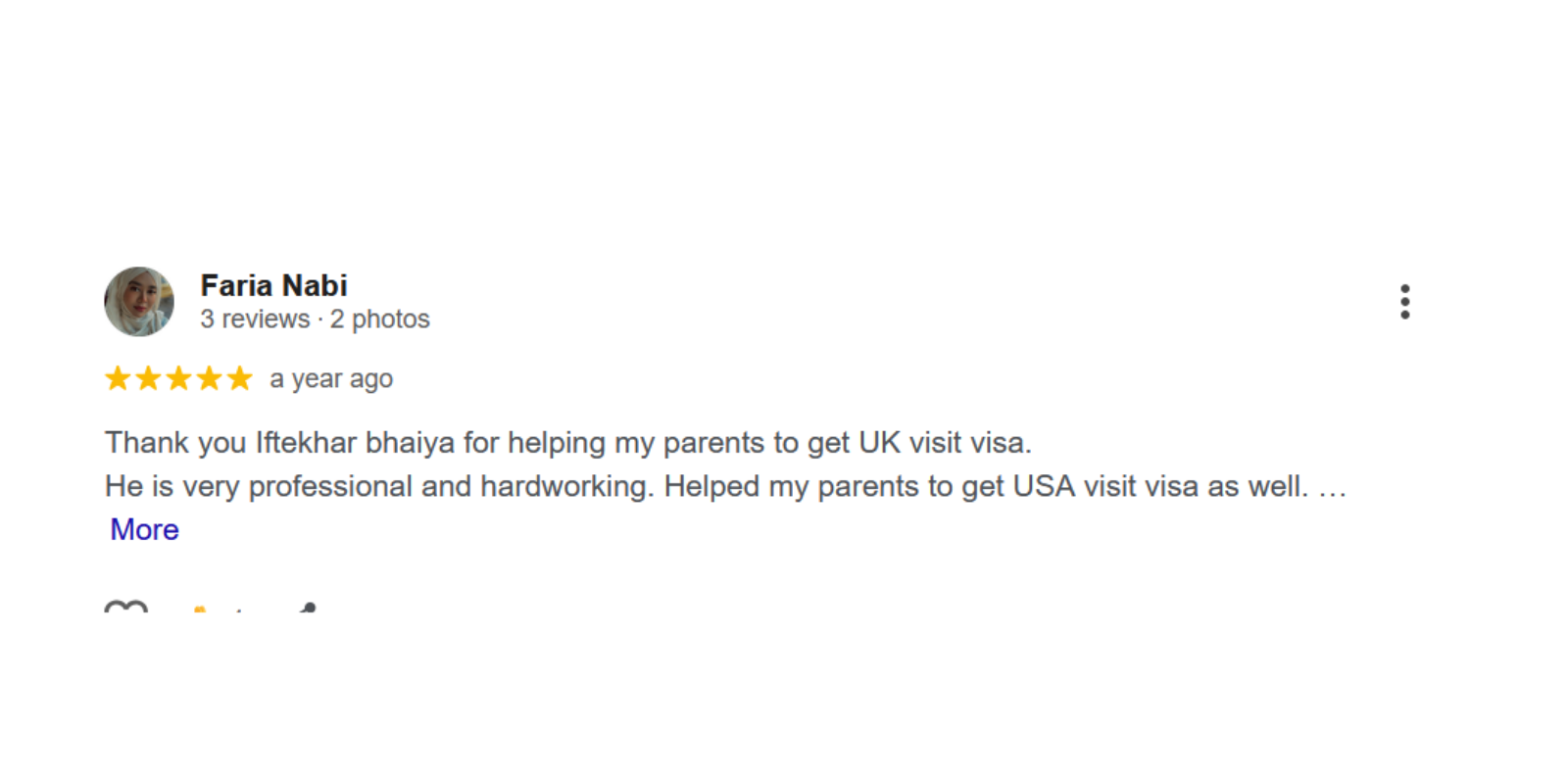
Task: Click the "Thank you Iftekhar bhaiya" sentence
Action: 567,443
